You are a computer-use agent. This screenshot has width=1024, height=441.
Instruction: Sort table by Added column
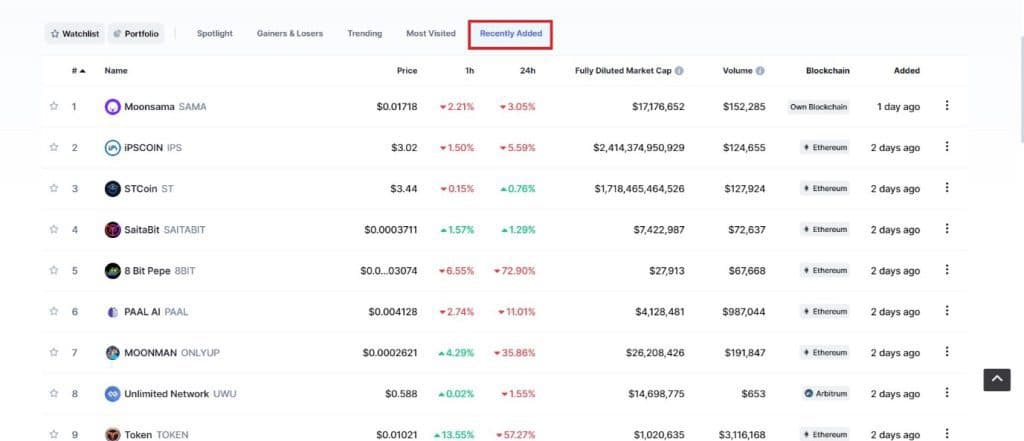(906, 71)
